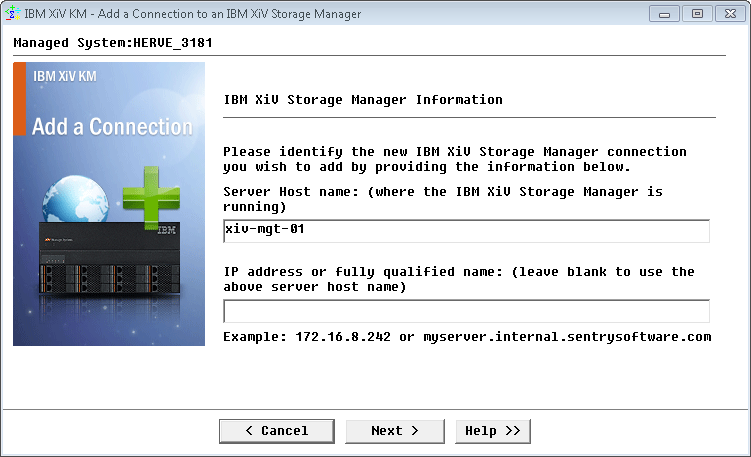Screen dimensions: 751x457
Task: Click the Managed System HERVE_3181 label
Action: [x=113, y=43]
